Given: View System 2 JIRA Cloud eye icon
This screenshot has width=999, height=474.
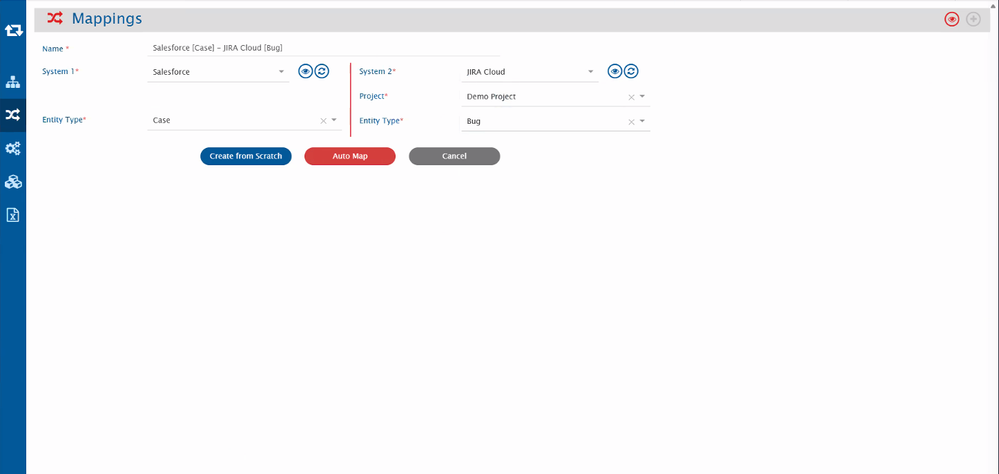Looking at the screenshot, I should tap(614, 71).
